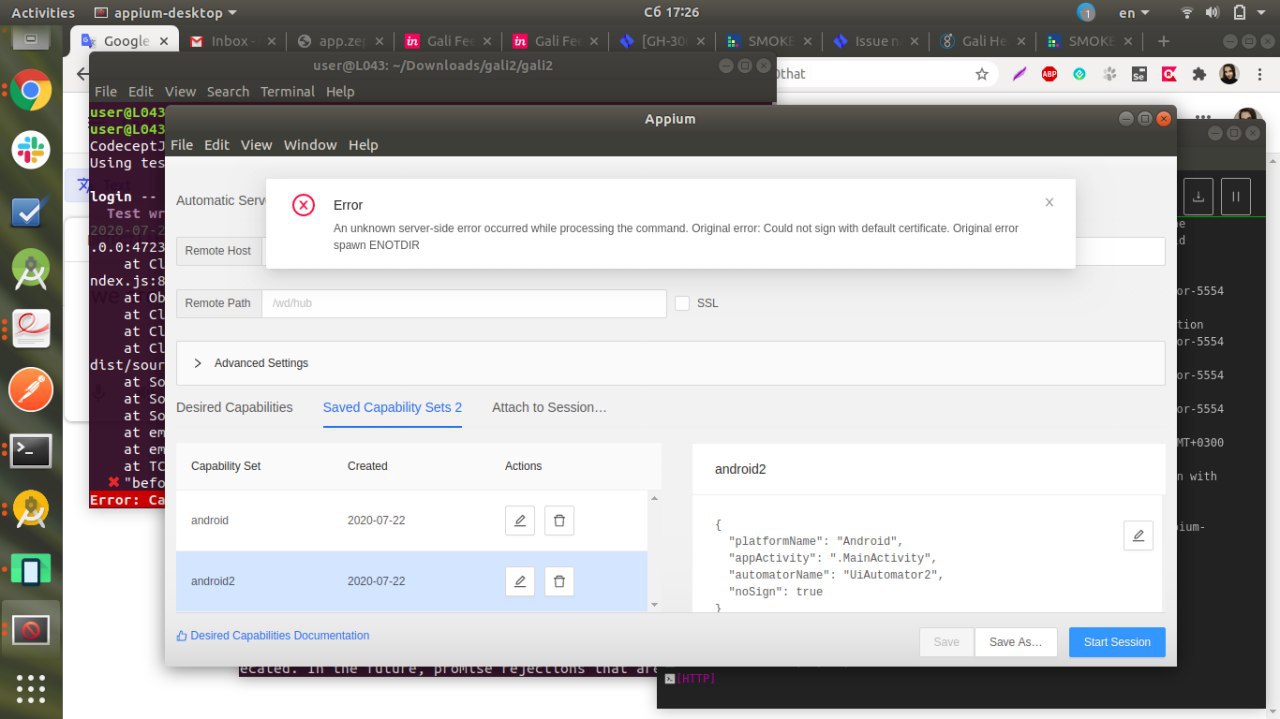Edit the android2 capability set row
The height and width of the screenshot is (719, 1280).
[520, 581]
